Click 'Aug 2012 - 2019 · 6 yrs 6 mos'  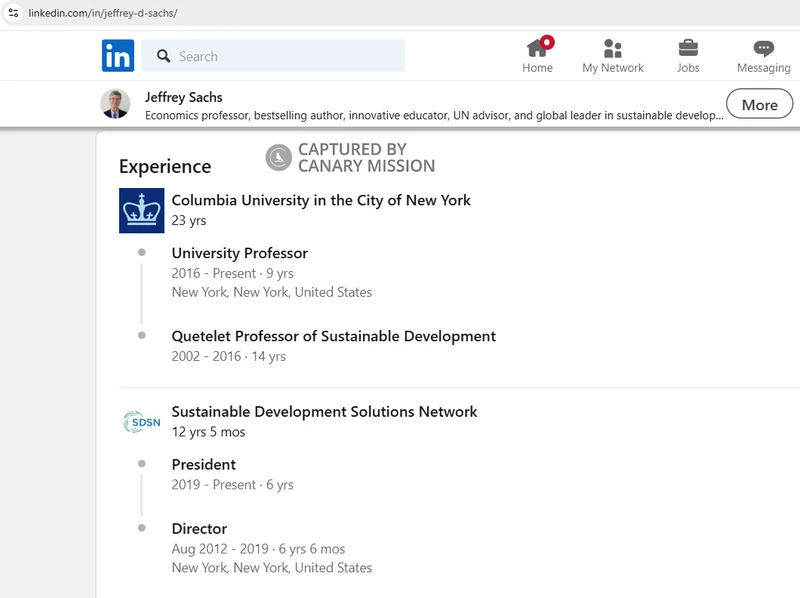[x=258, y=549]
